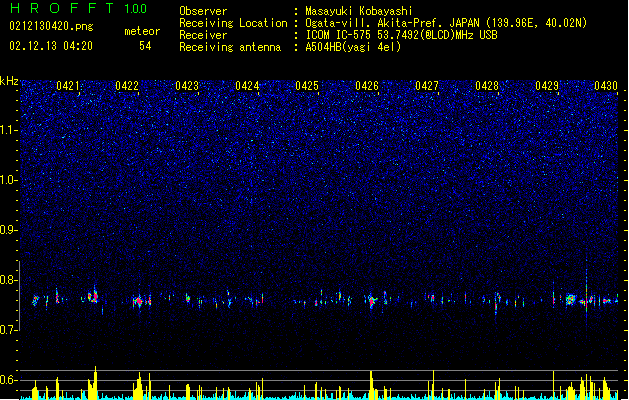629x400 pixels.
Task: Click the Observer label
Action: click(x=203, y=11)
